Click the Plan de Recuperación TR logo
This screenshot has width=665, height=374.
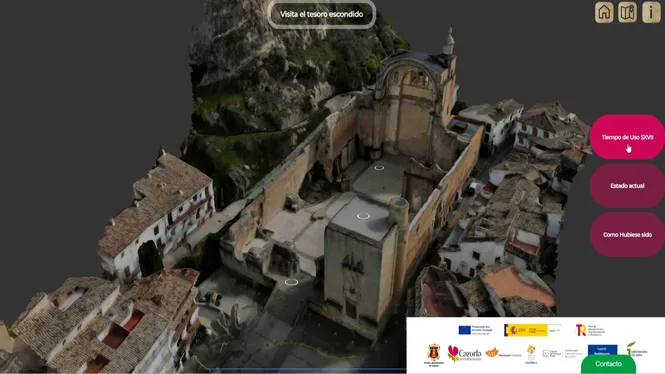(x=590, y=330)
